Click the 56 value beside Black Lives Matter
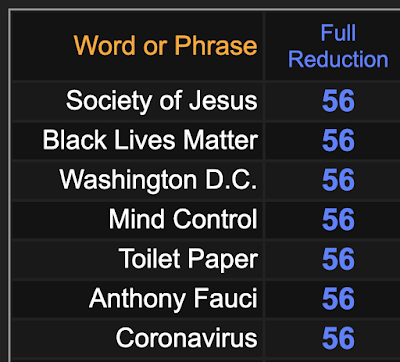 point(338,140)
